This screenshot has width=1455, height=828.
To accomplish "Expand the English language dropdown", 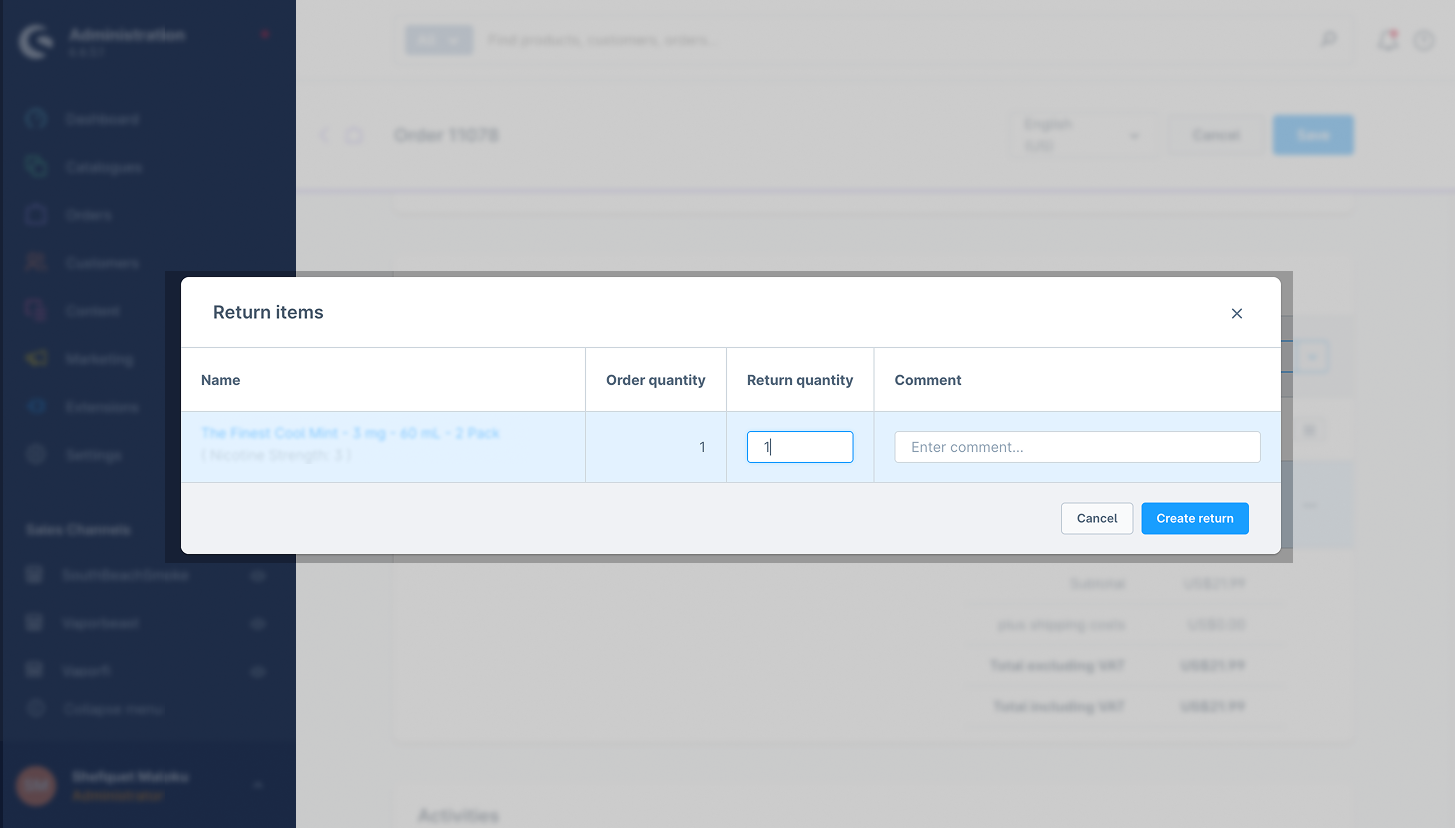I will tap(1083, 135).
